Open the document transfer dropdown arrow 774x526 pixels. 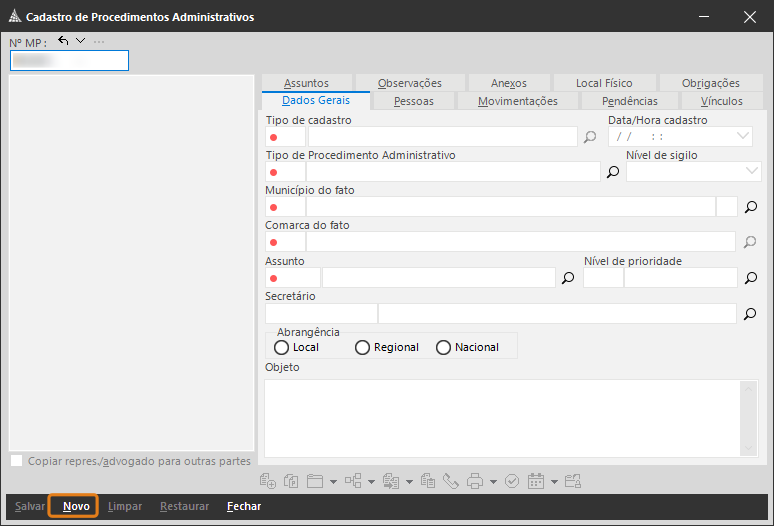coord(409,482)
